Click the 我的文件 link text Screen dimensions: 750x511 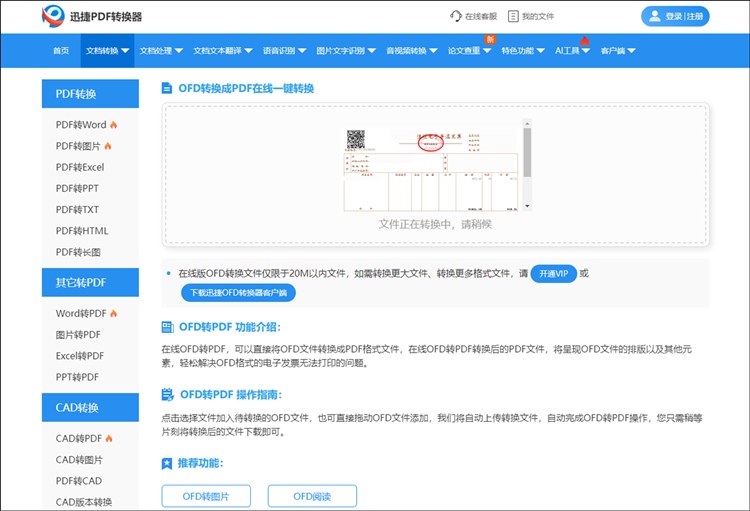click(x=538, y=16)
